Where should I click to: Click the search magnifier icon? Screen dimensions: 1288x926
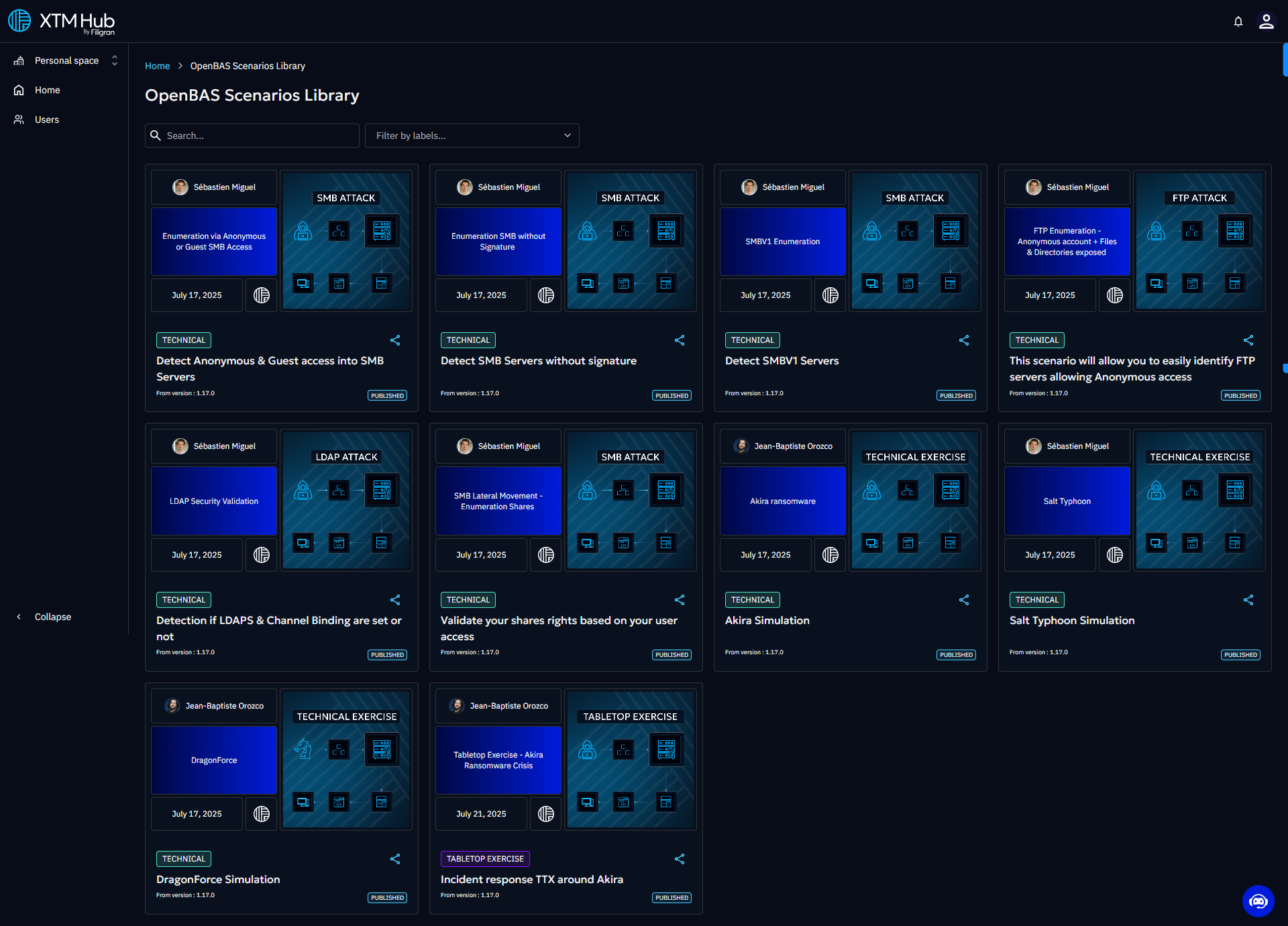(x=156, y=136)
